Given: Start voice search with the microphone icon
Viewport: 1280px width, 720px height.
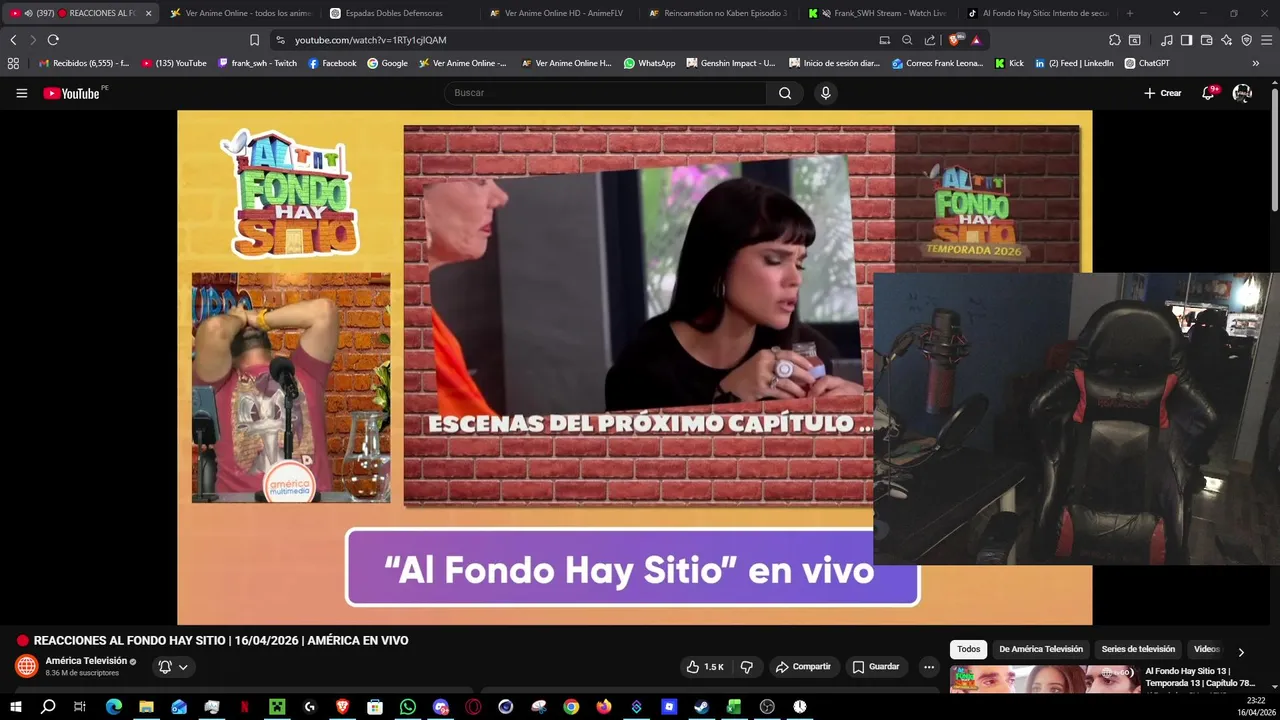Looking at the screenshot, I should pyautogui.click(x=825, y=93).
